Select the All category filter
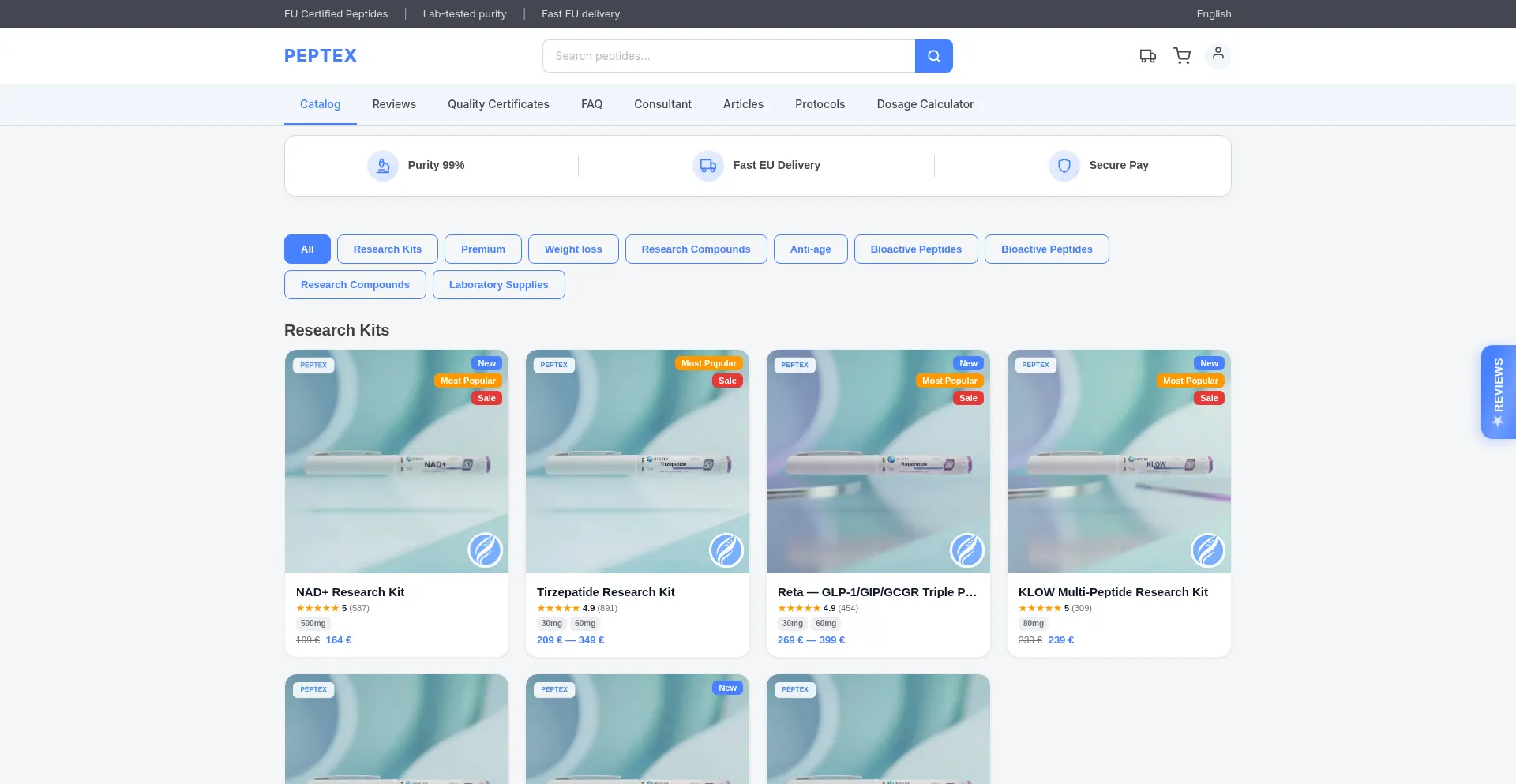The image size is (1516, 784). tap(307, 249)
